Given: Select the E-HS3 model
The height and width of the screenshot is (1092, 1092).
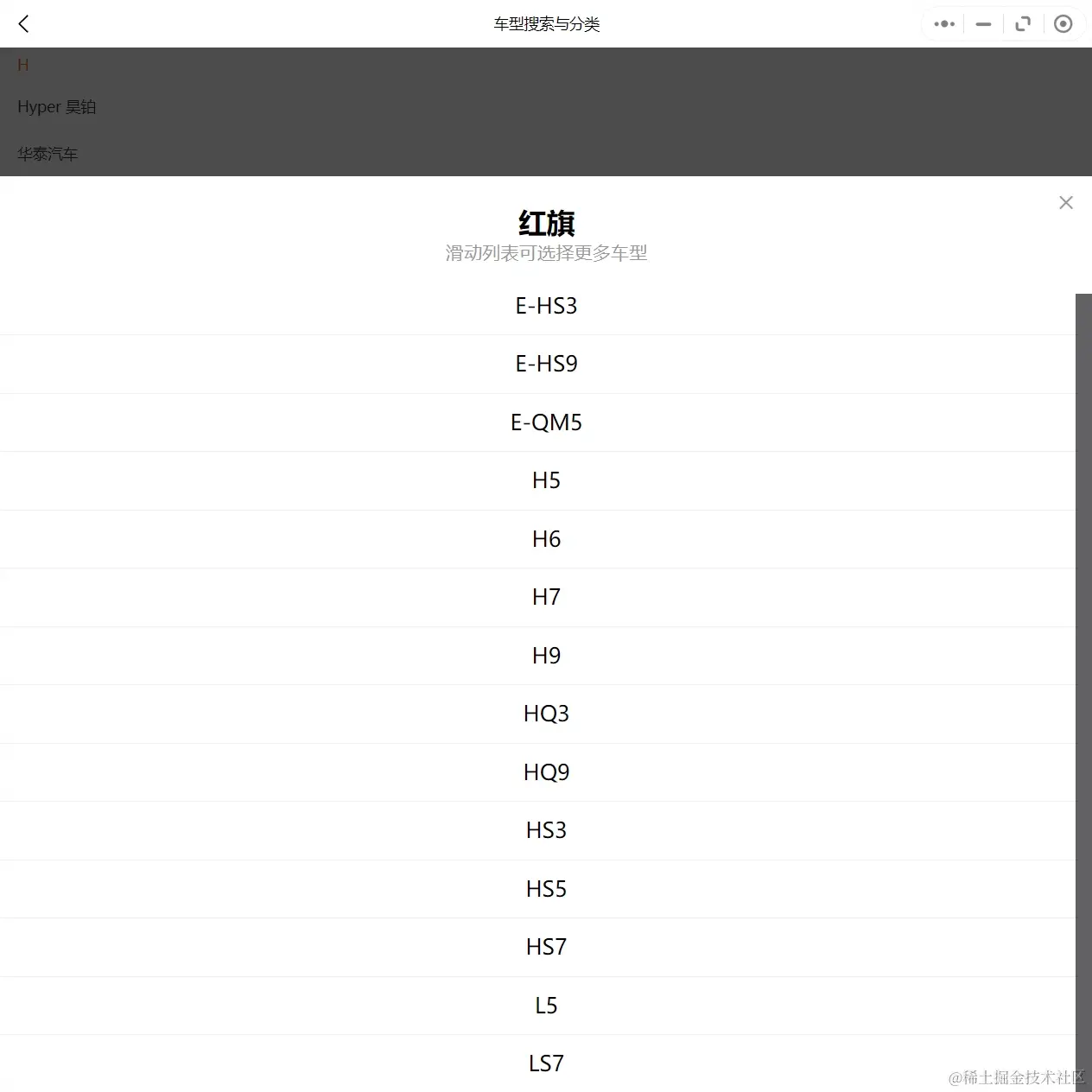Looking at the screenshot, I should coord(538,306).
